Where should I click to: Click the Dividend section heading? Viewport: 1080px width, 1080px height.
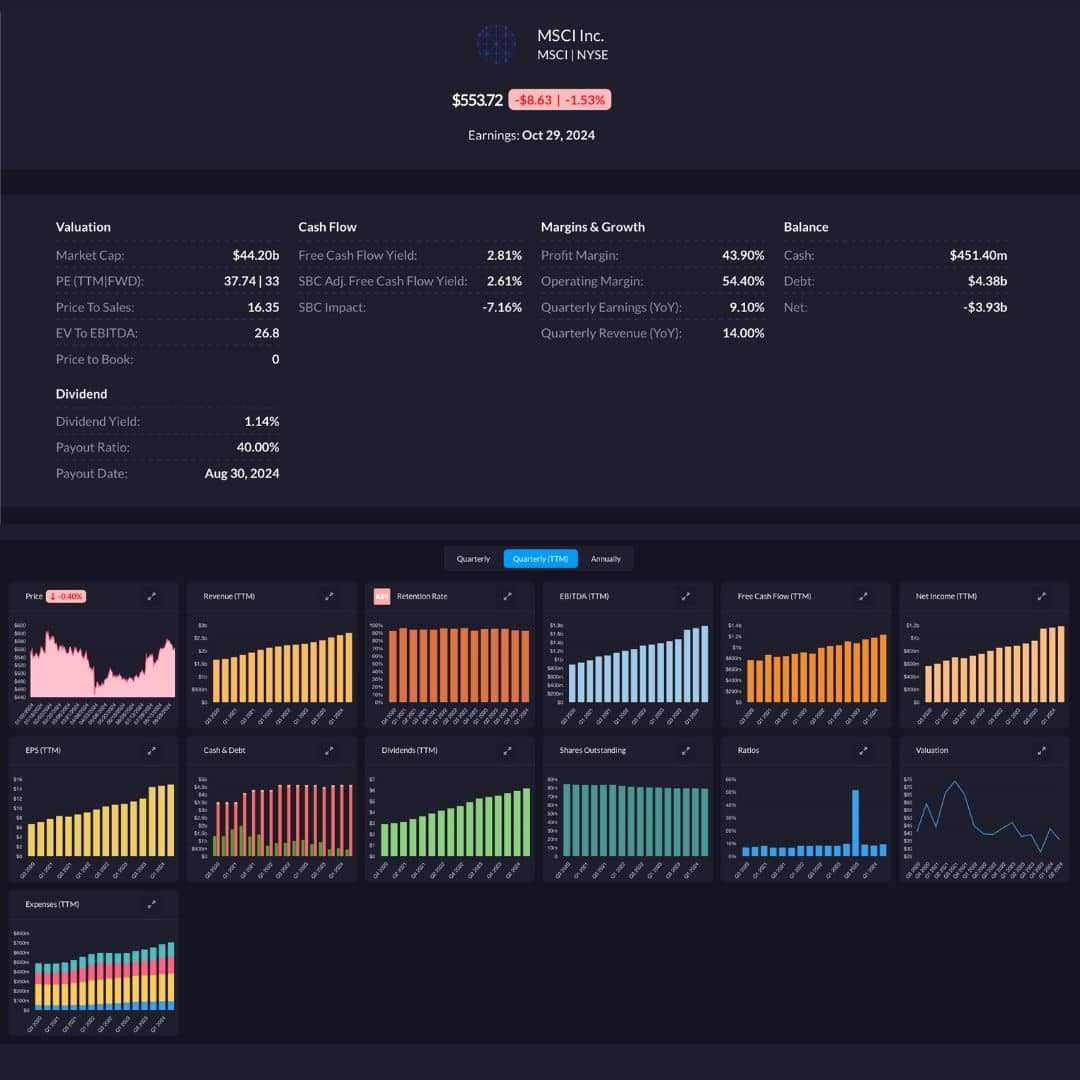(x=81, y=394)
